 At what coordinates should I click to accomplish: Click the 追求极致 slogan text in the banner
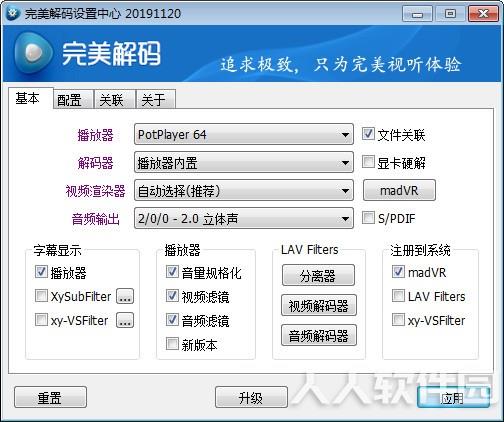tap(341, 64)
